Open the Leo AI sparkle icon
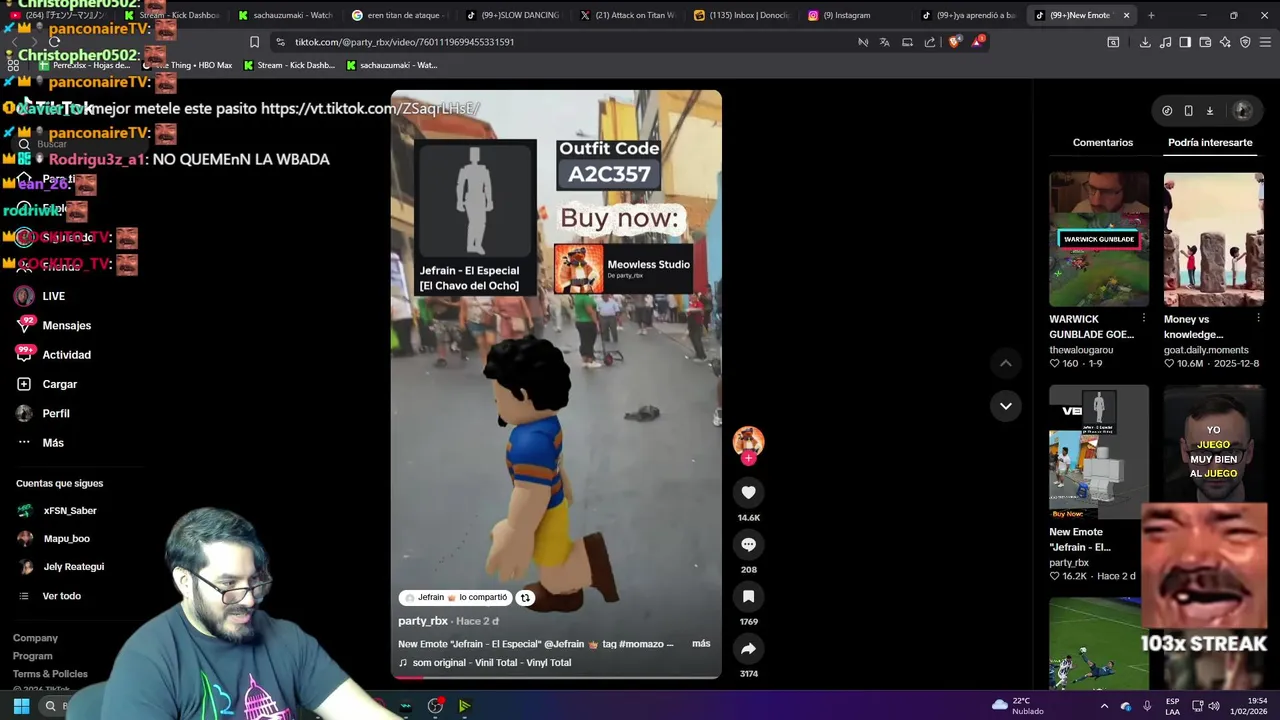The width and height of the screenshot is (1280, 720). point(1225,42)
